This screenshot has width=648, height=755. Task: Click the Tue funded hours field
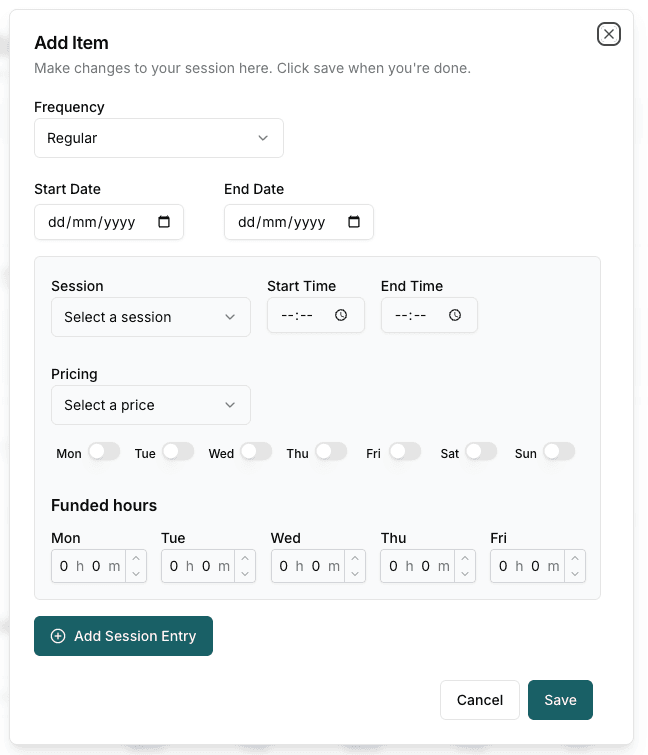196,567
